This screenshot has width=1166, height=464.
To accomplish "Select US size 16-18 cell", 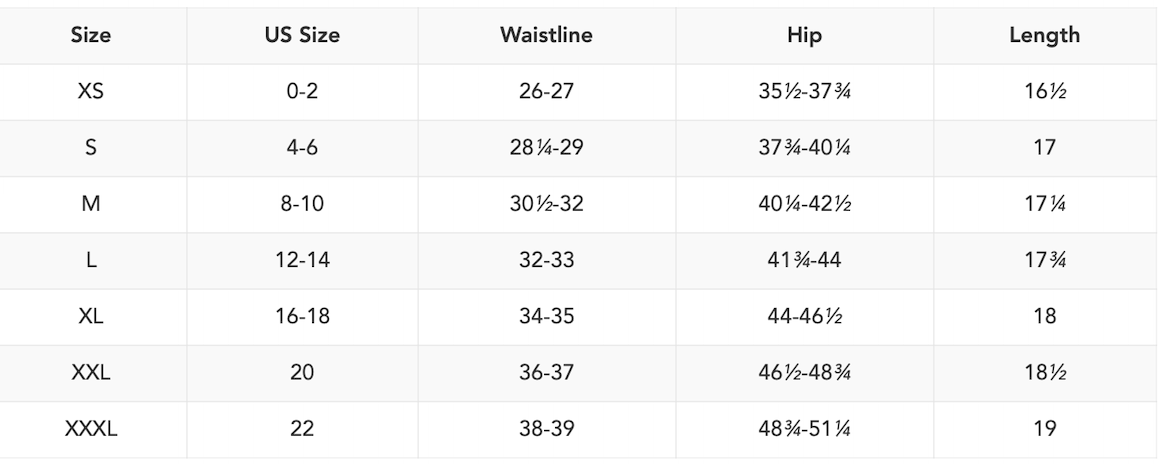I will coord(301,317).
